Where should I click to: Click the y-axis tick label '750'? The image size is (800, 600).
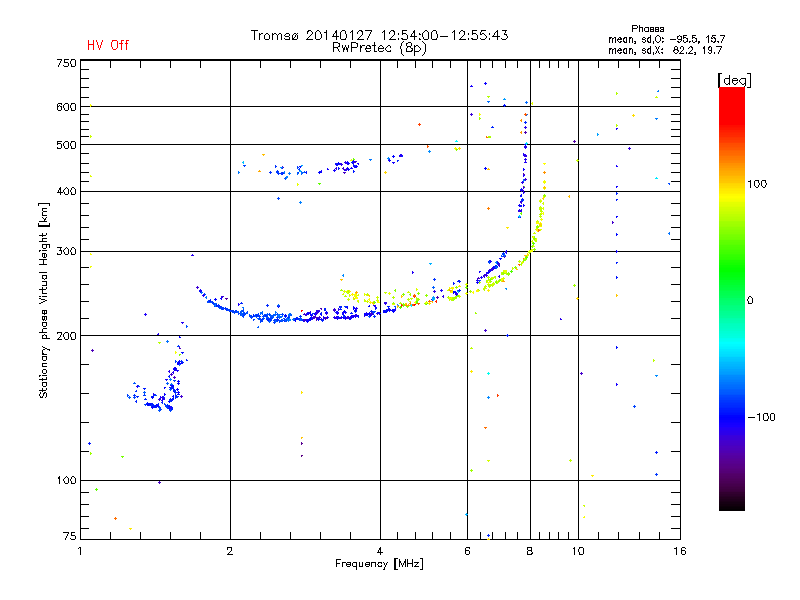(66, 63)
